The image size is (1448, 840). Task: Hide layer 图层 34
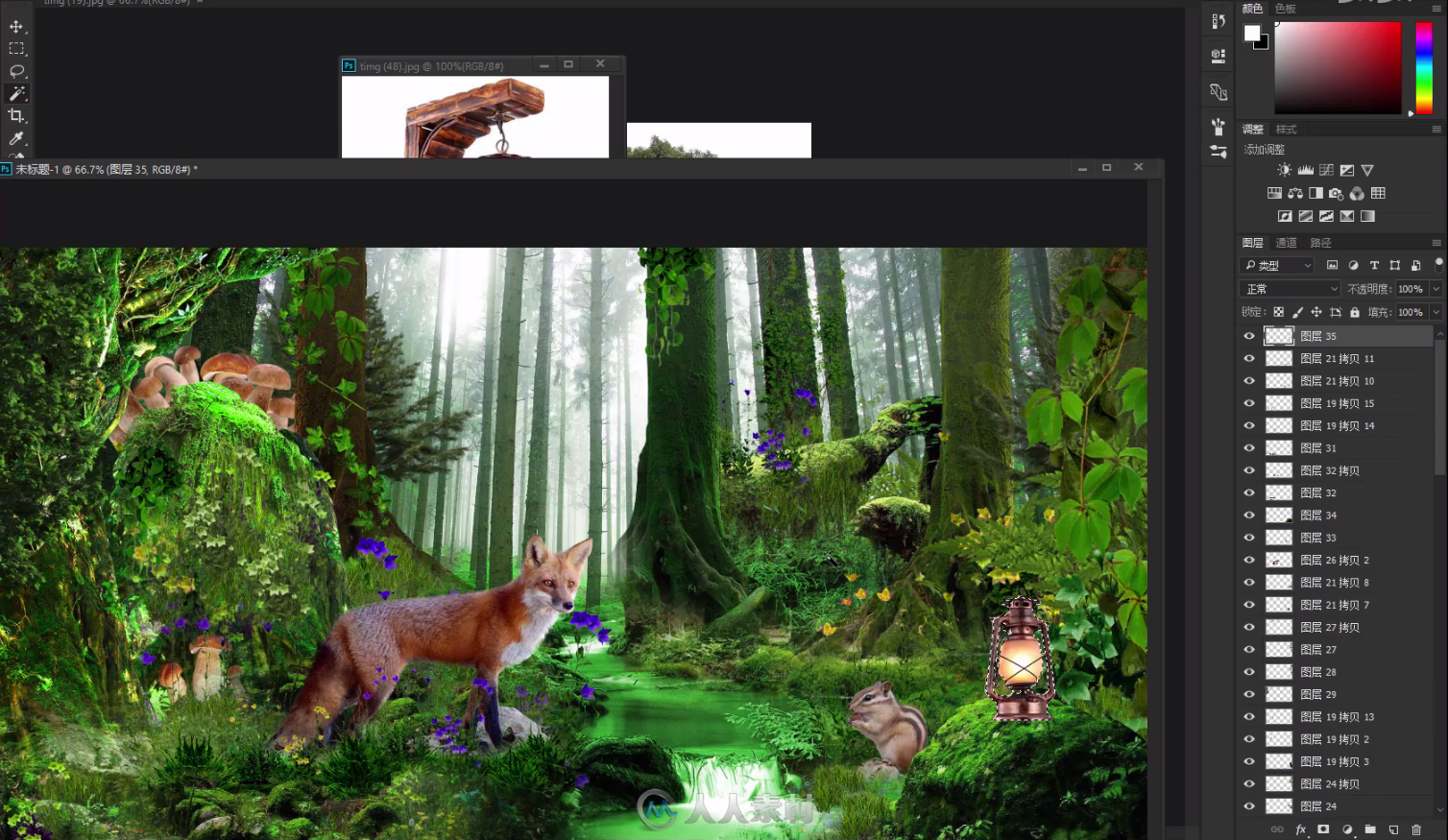[1249, 516]
